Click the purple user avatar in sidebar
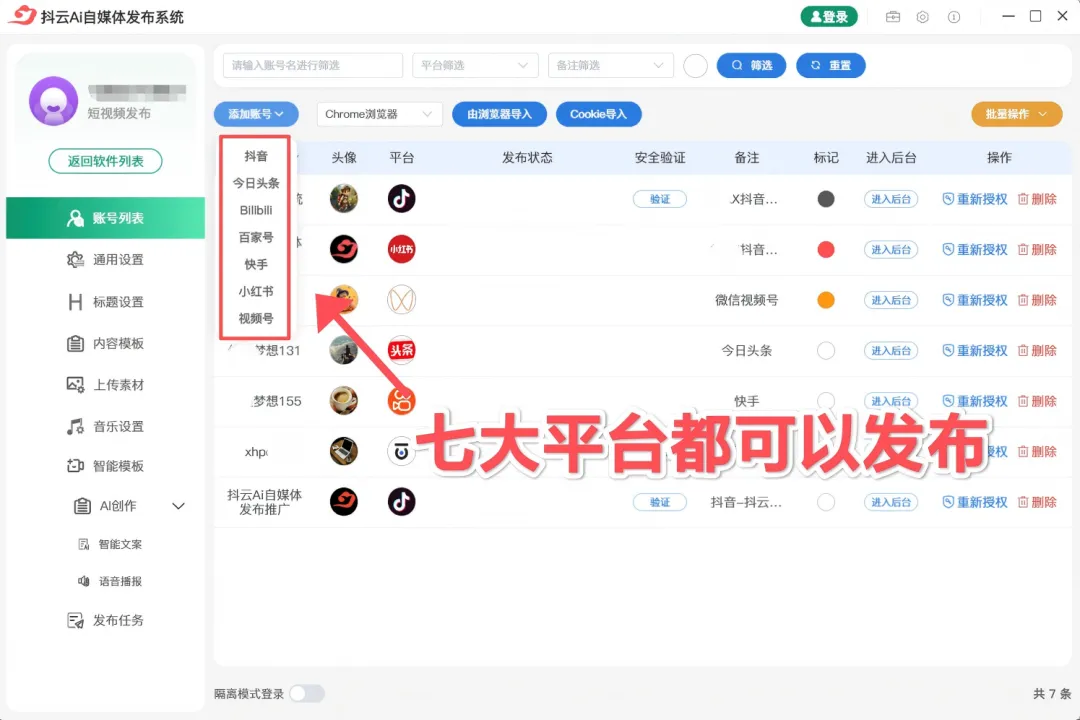Image resolution: width=1080 pixels, height=720 pixels. pos(53,101)
